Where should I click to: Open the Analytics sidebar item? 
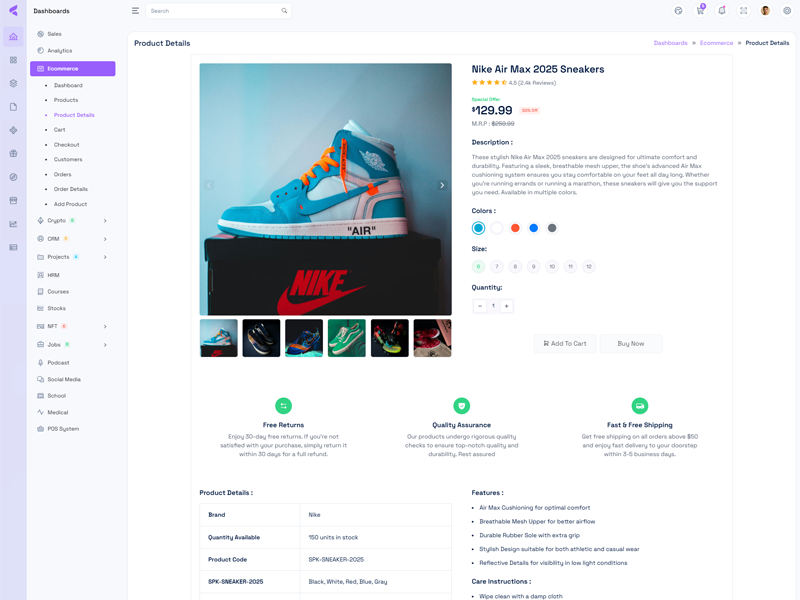click(59, 51)
